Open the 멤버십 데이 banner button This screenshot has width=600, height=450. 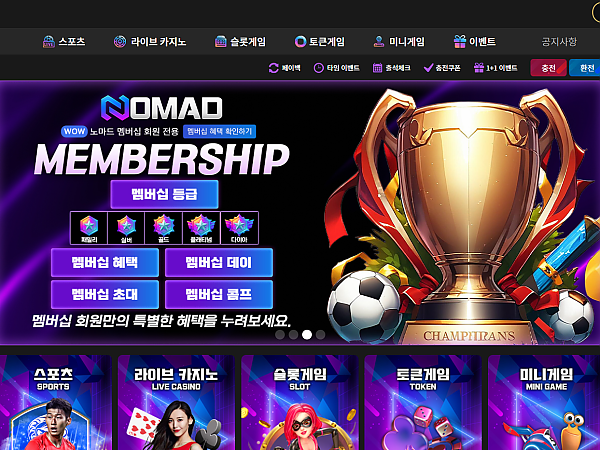click(x=219, y=262)
